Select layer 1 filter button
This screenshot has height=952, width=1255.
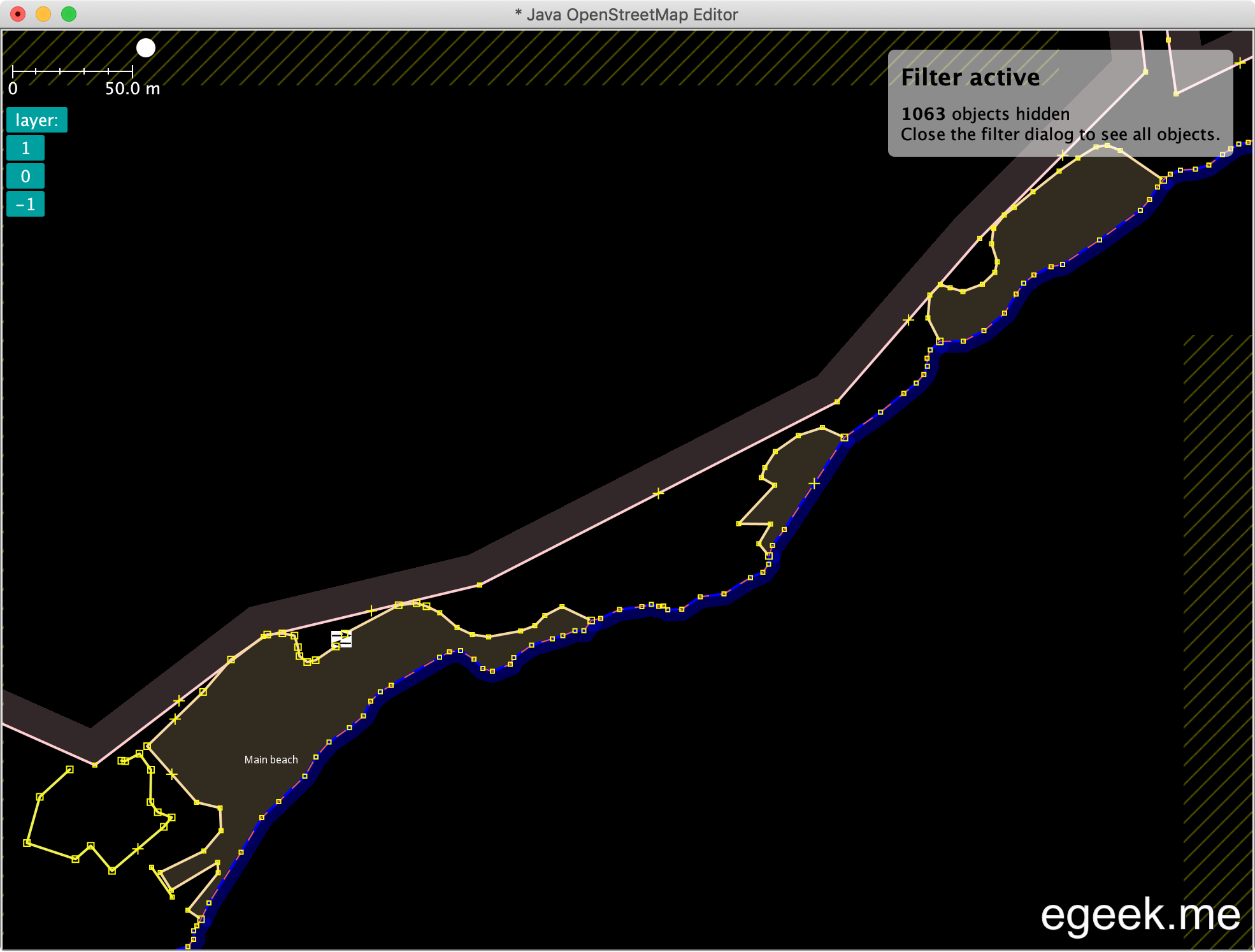point(25,148)
